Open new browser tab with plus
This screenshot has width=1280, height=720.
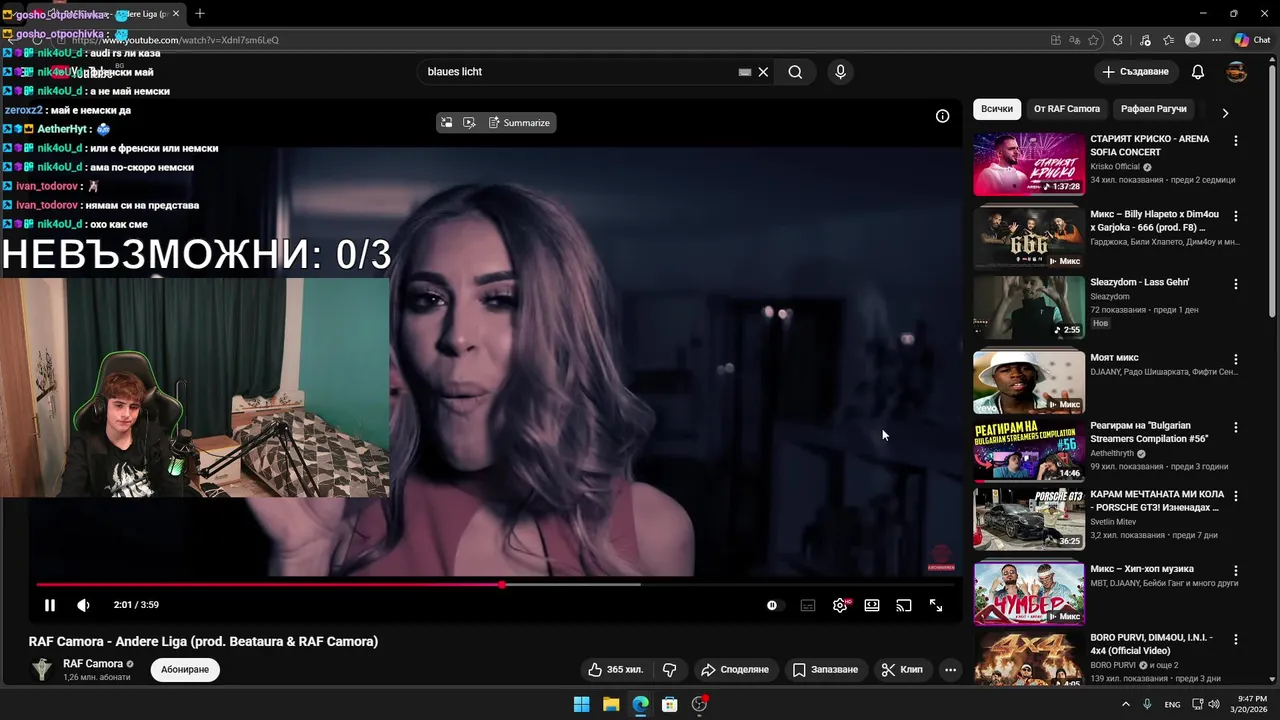[x=200, y=14]
